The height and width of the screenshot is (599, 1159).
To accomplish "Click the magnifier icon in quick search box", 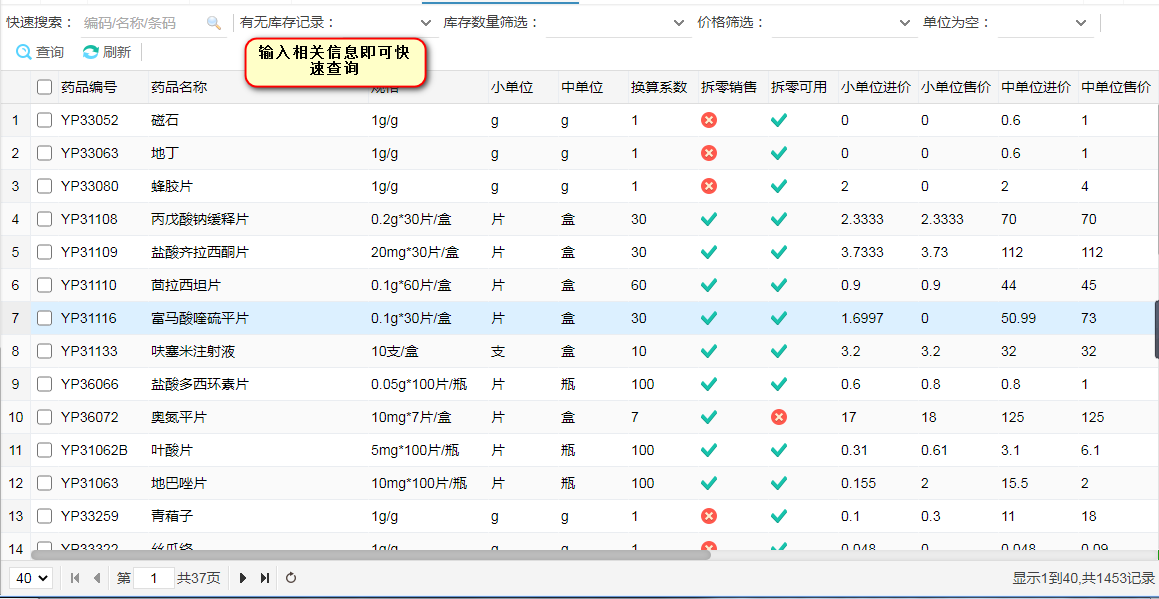I will (x=214, y=23).
